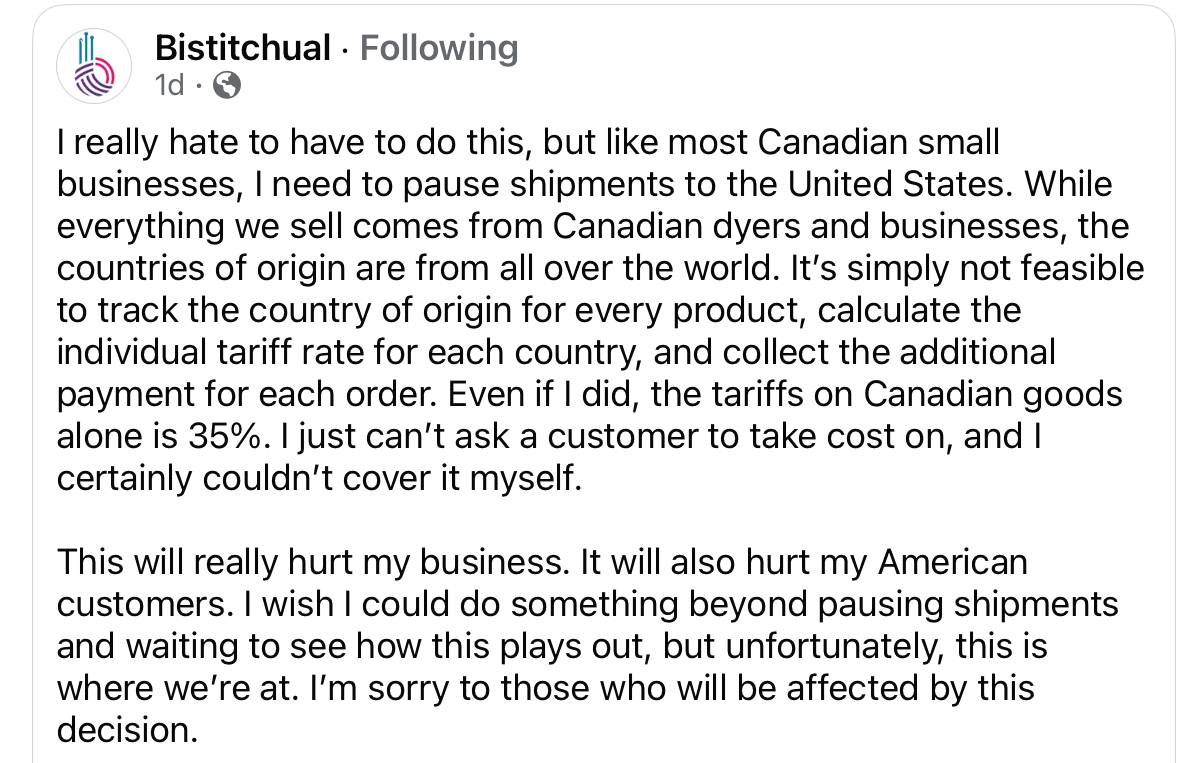Toggle the Following button beside Bistitchual

tap(439, 47)
